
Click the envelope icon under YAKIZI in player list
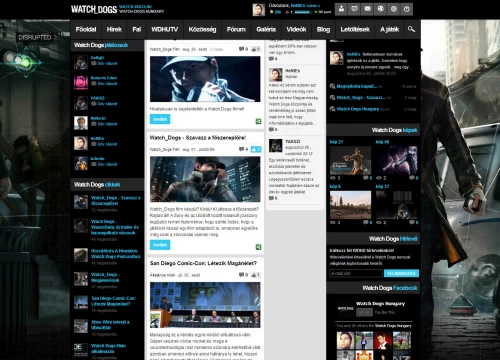pos(94,104)
